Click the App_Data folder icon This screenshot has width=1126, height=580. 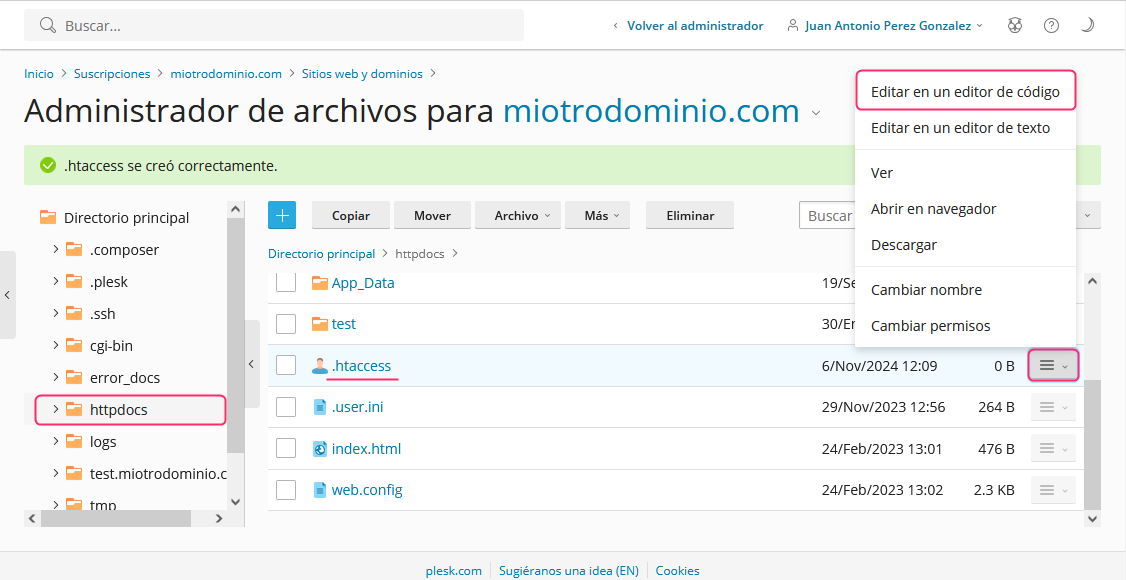pos(320,283)
